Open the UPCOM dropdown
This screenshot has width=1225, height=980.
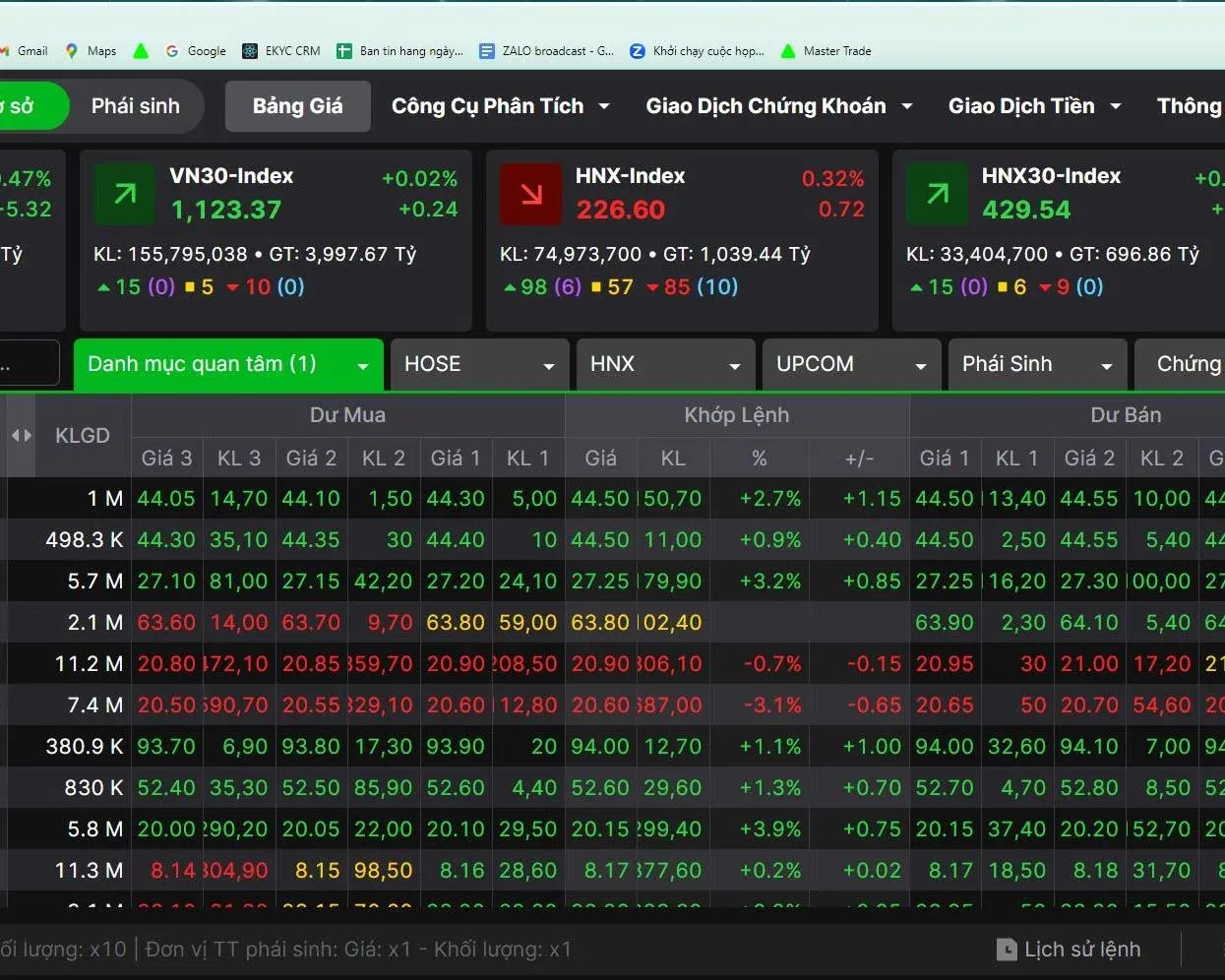pos(851,364)
